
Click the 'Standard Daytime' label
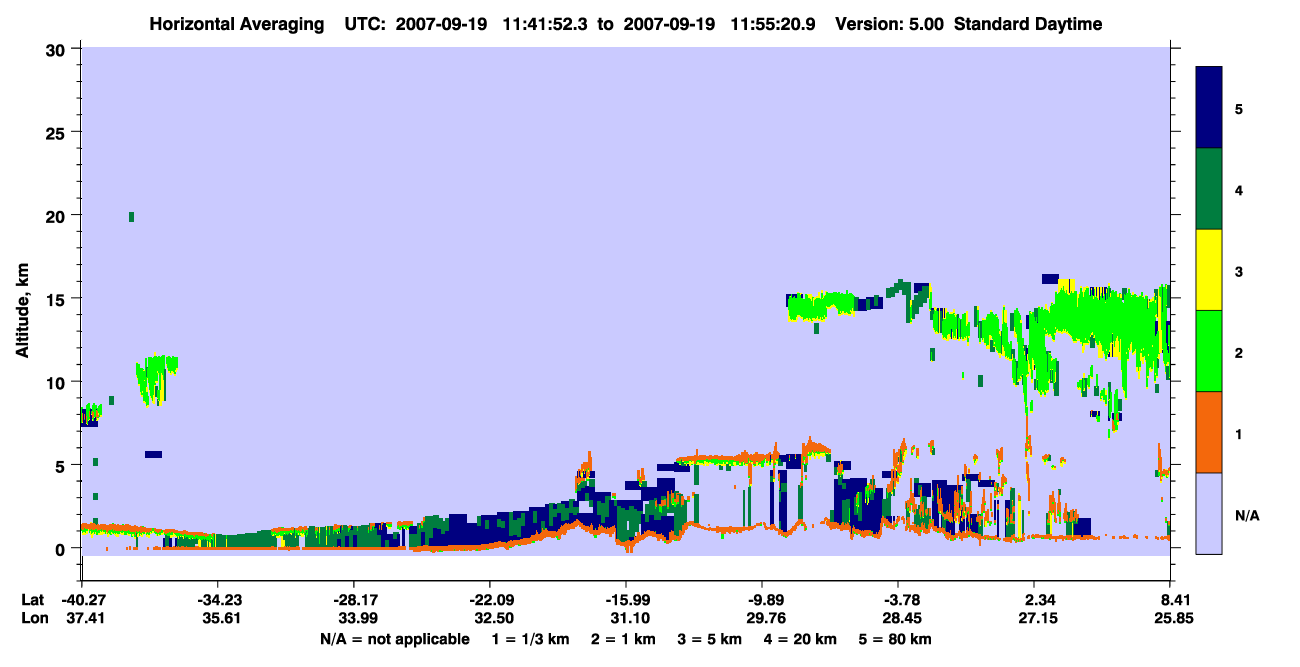tap(1028, 24)
